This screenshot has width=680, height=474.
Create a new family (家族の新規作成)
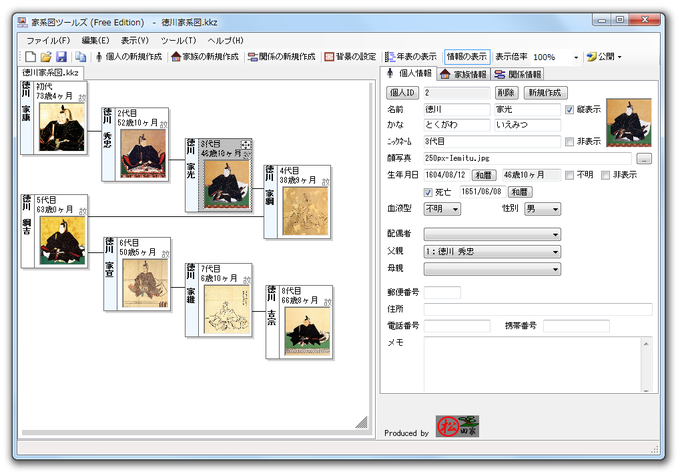coord(205,57)
